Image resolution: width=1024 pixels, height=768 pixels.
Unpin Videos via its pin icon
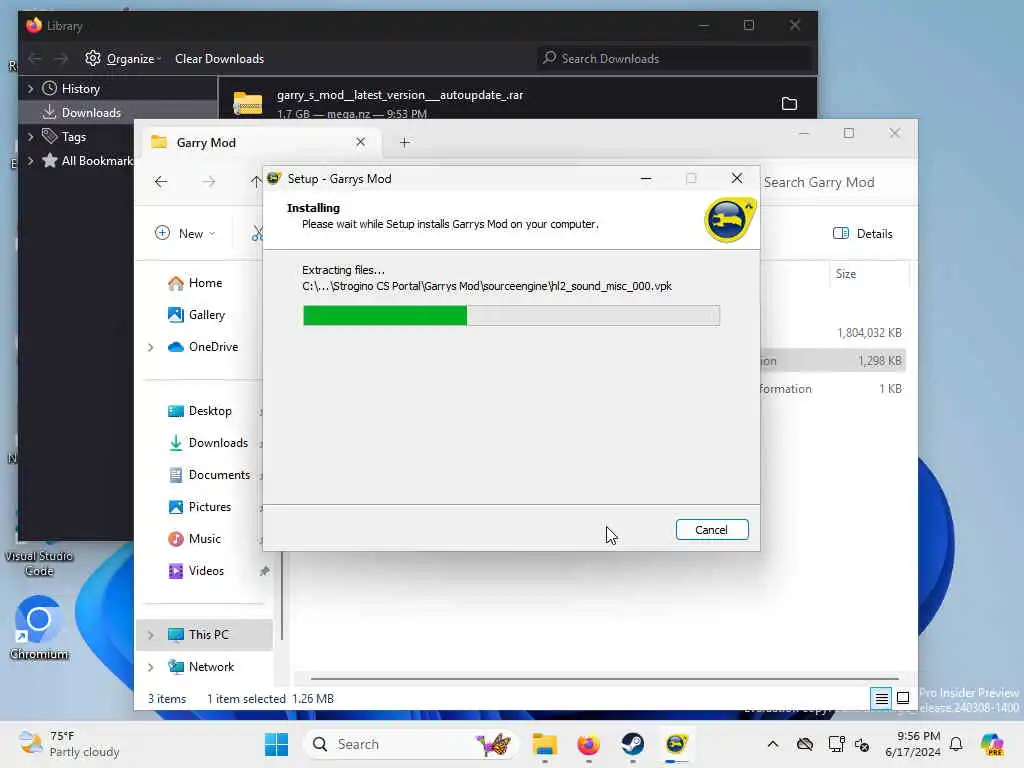(264, 571)
